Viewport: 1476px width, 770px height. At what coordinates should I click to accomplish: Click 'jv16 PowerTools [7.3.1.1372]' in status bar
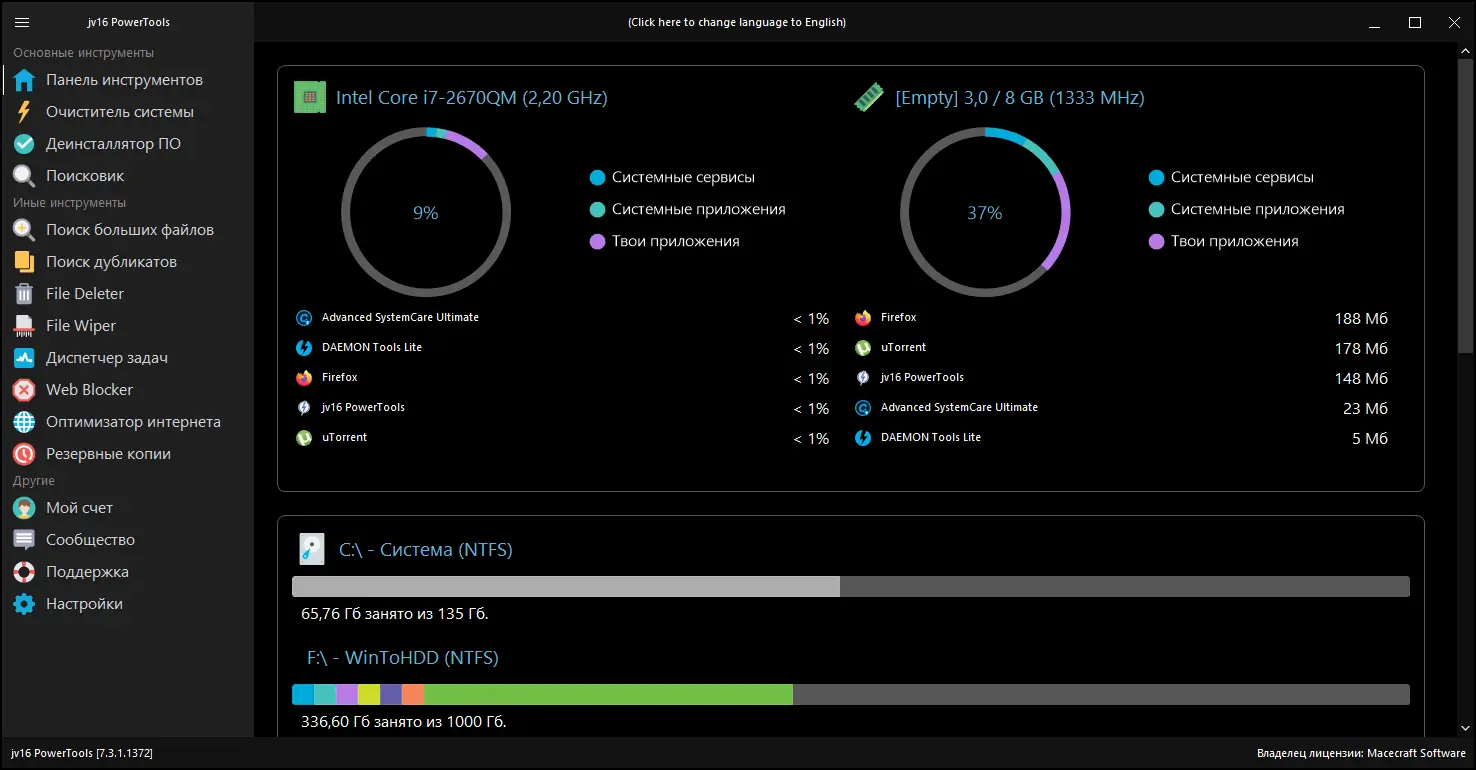coord(82,753)
